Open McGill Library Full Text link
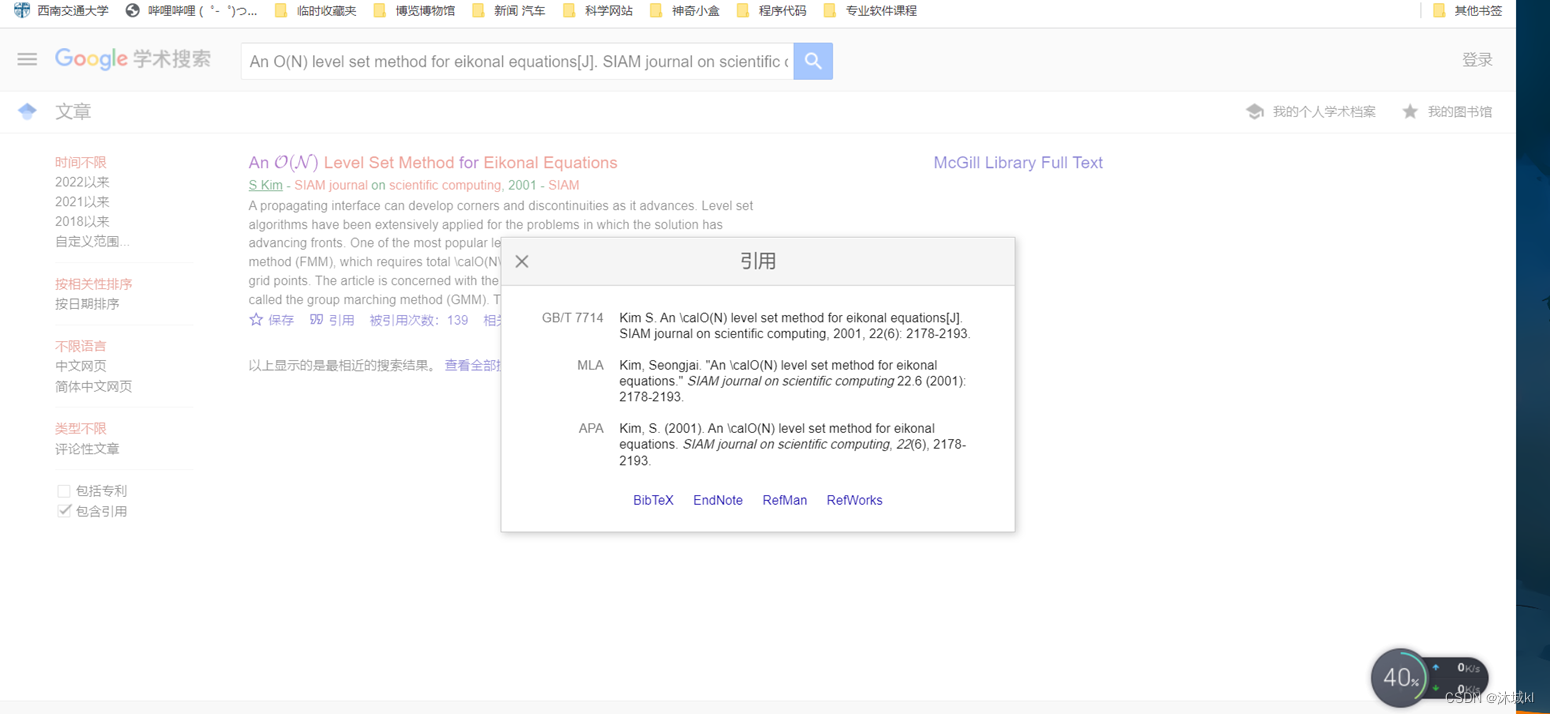 [1018, 162]
